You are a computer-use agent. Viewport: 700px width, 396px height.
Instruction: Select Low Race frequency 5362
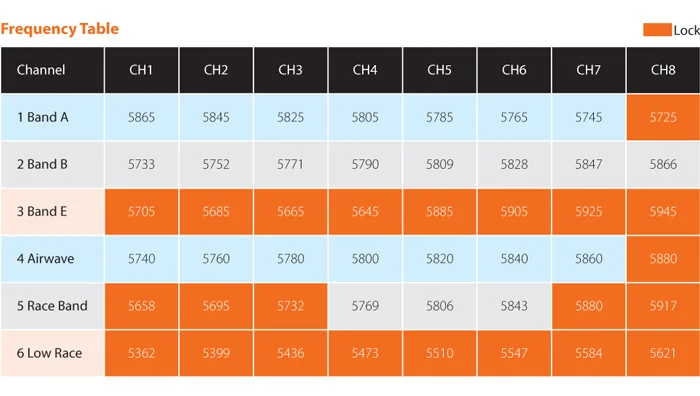point(142,353)
